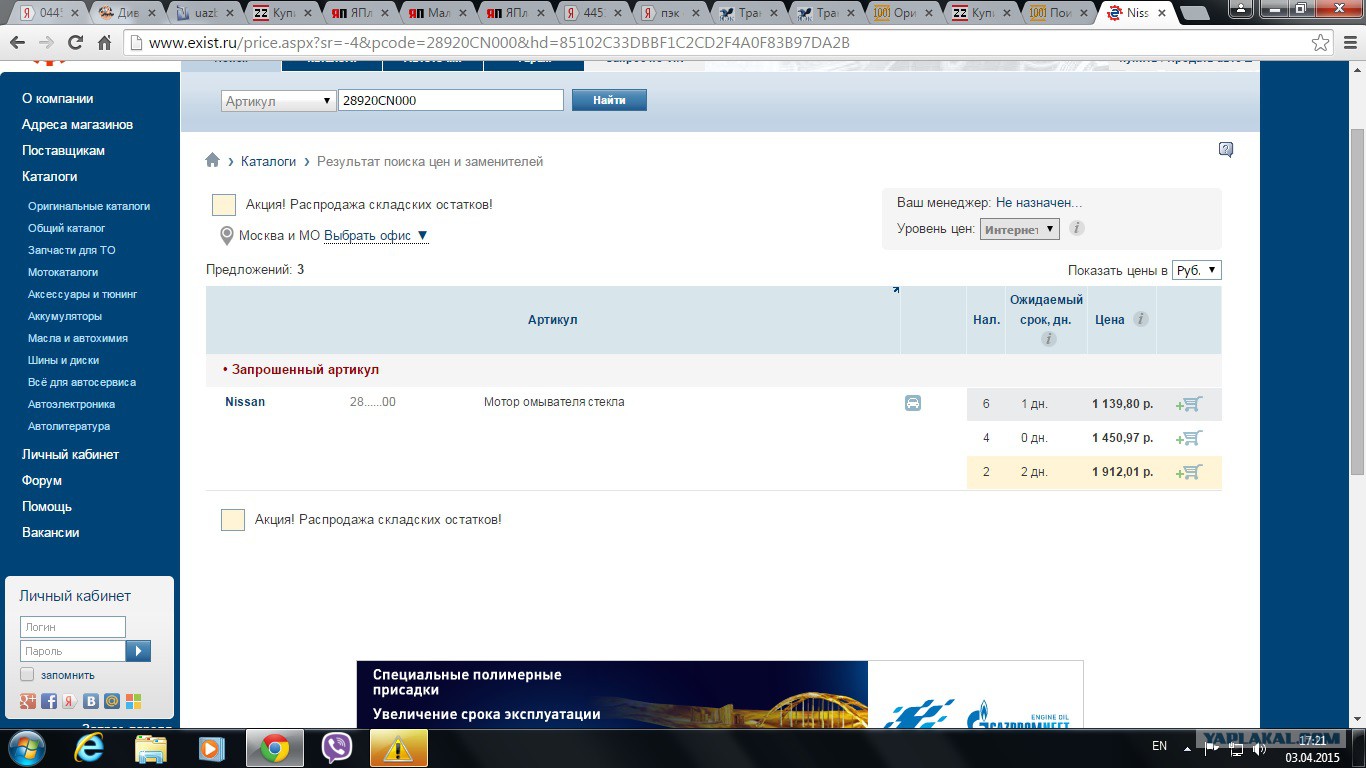Add the 1 139,80 р. offer to cart

click(x=1189, y=404)
